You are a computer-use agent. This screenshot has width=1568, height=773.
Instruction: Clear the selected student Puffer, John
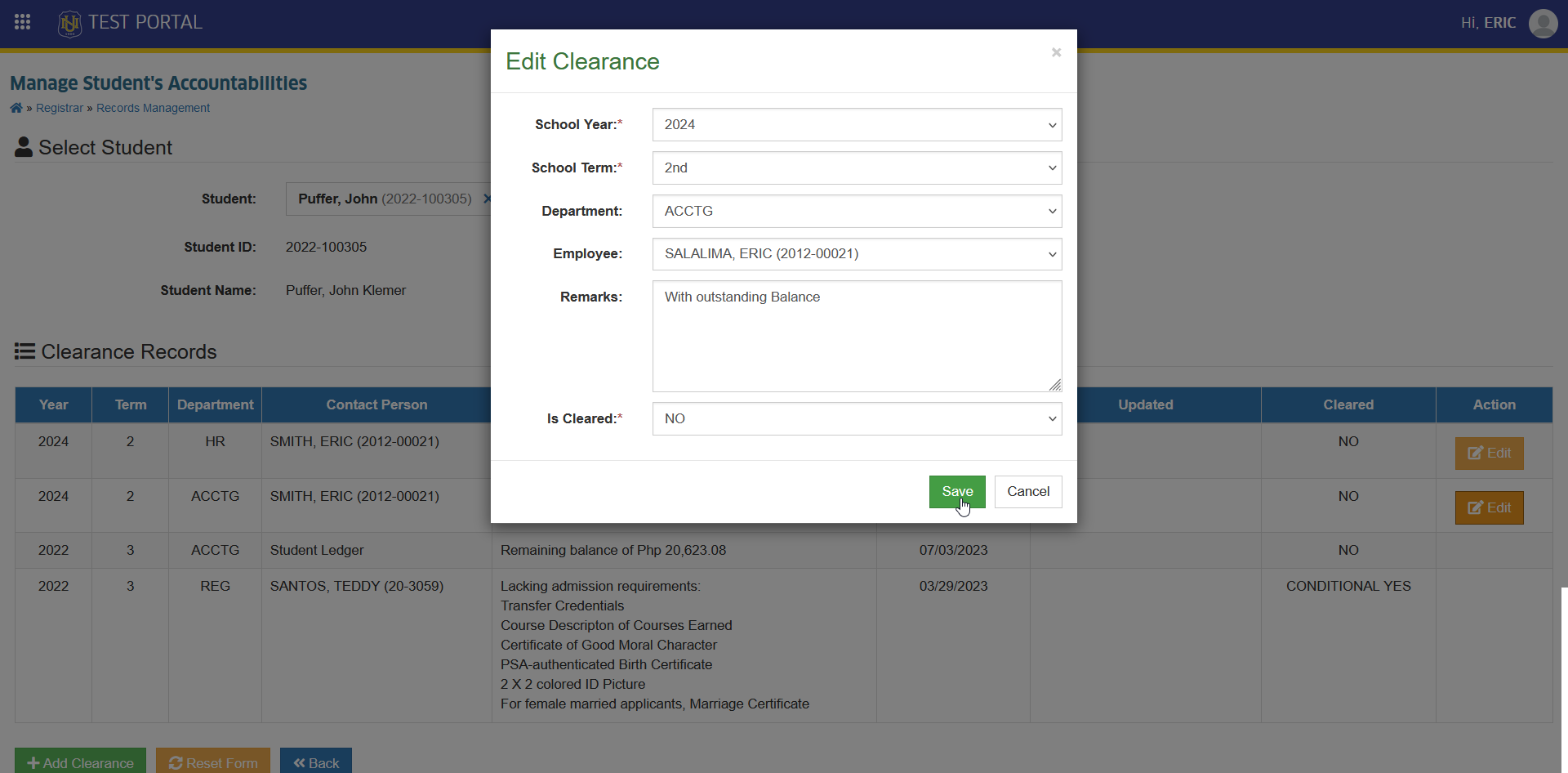click(x=487, y=199)
